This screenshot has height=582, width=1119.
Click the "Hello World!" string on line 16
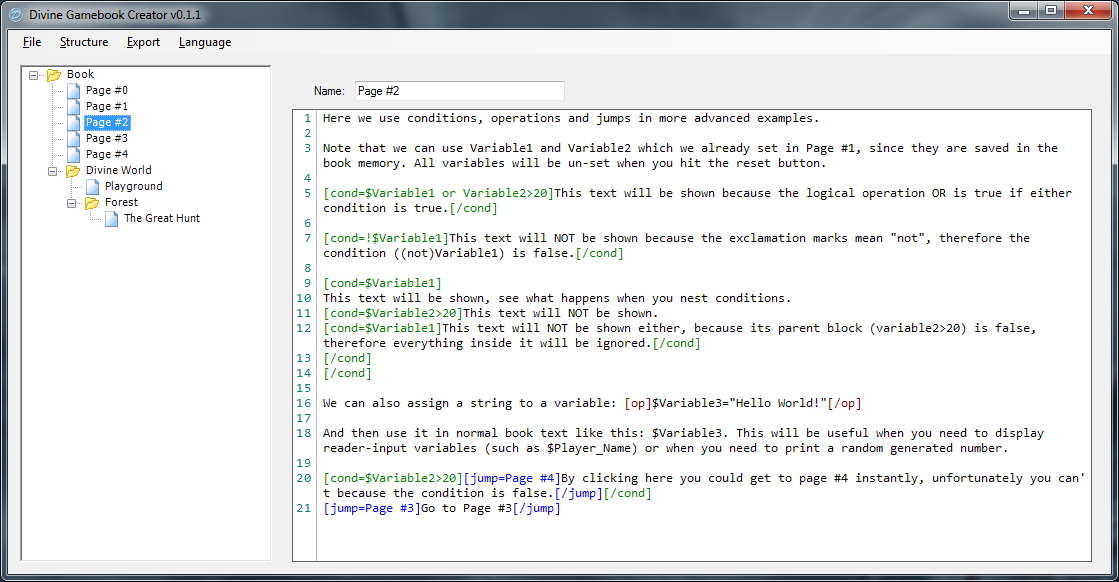[x=778, y=404]
